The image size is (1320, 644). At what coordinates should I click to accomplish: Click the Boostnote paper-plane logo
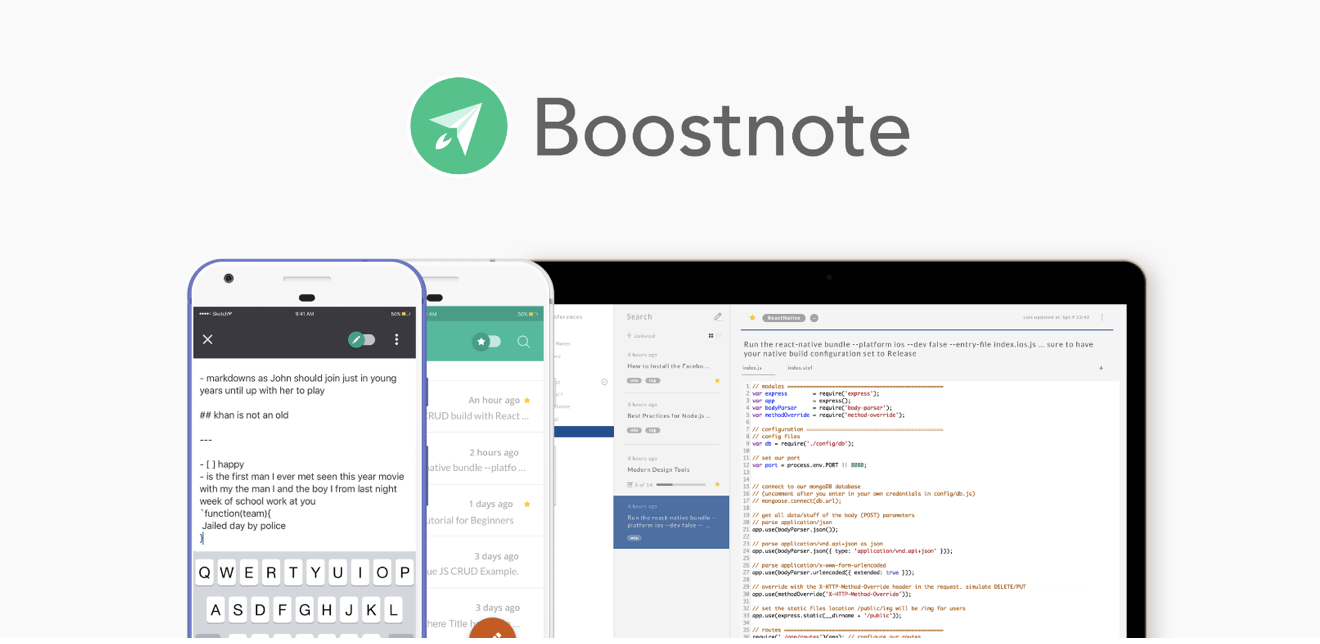459,126
